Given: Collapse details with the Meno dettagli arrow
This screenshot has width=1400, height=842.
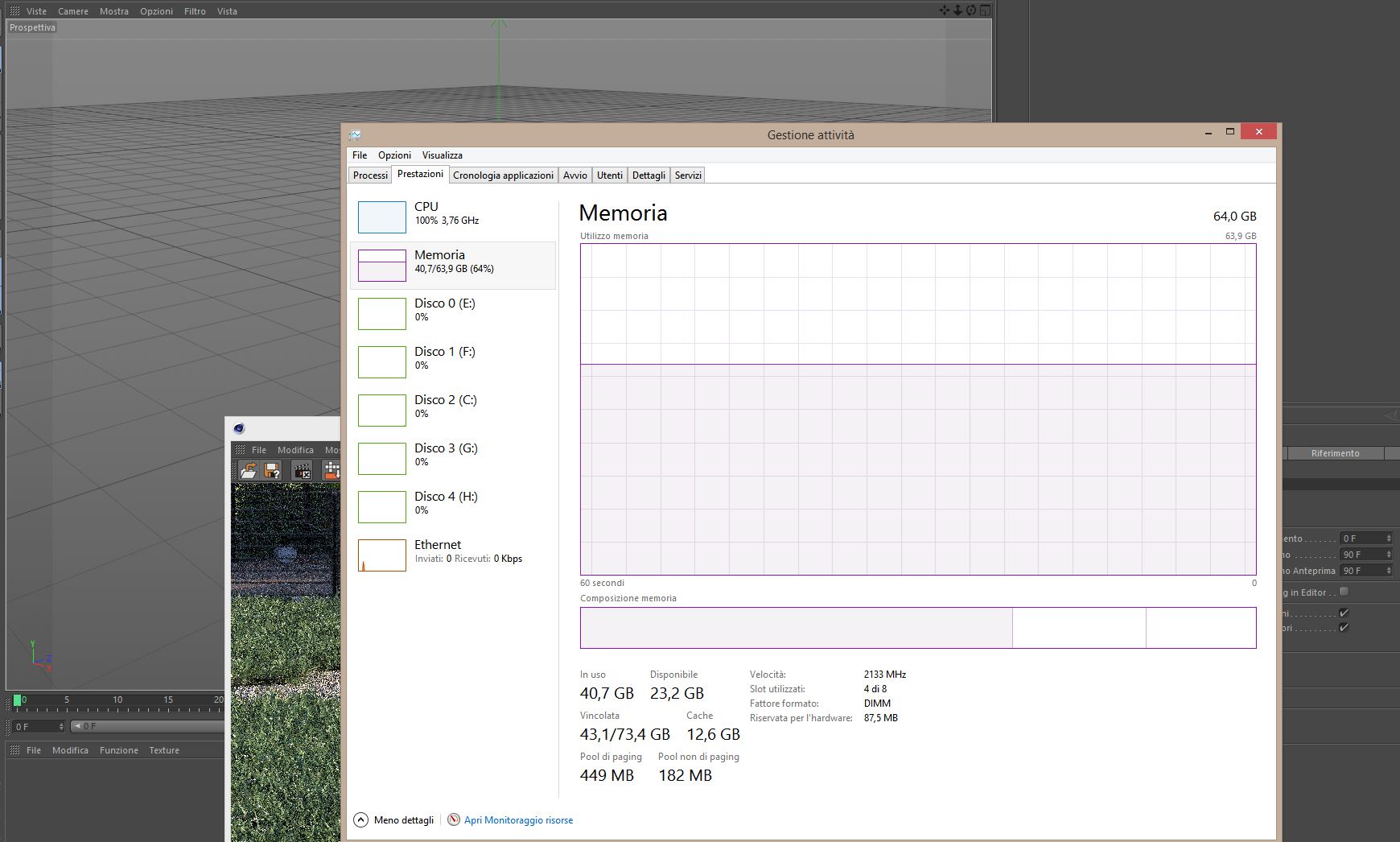Looking at the screenshot, I should click(361, 819).
